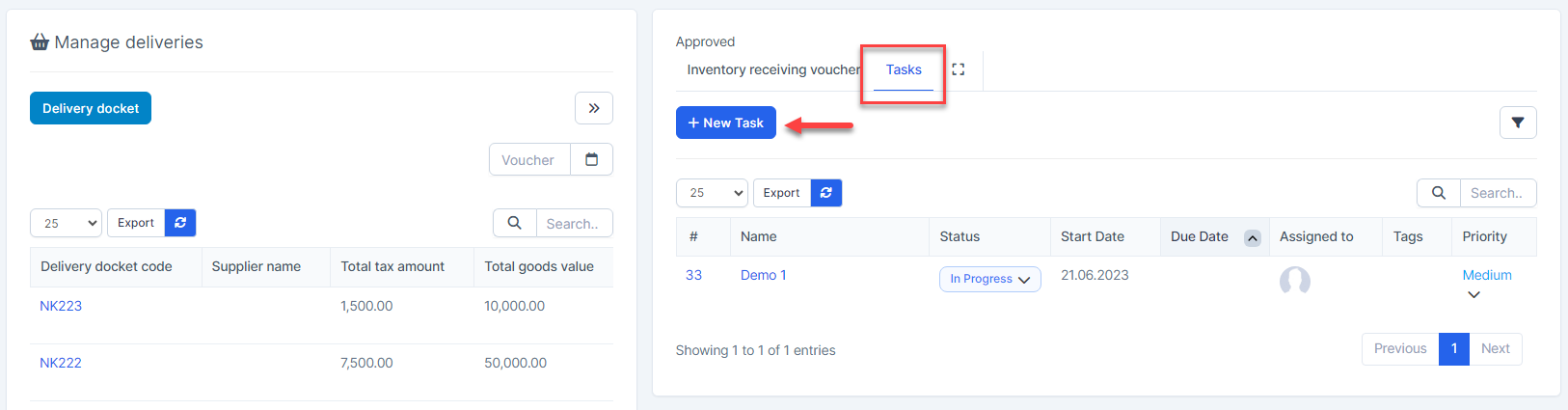The image size is (1568, 410).
Task: Switch to Inventory receiving voucher tab
Action: [x=771, y=69]
